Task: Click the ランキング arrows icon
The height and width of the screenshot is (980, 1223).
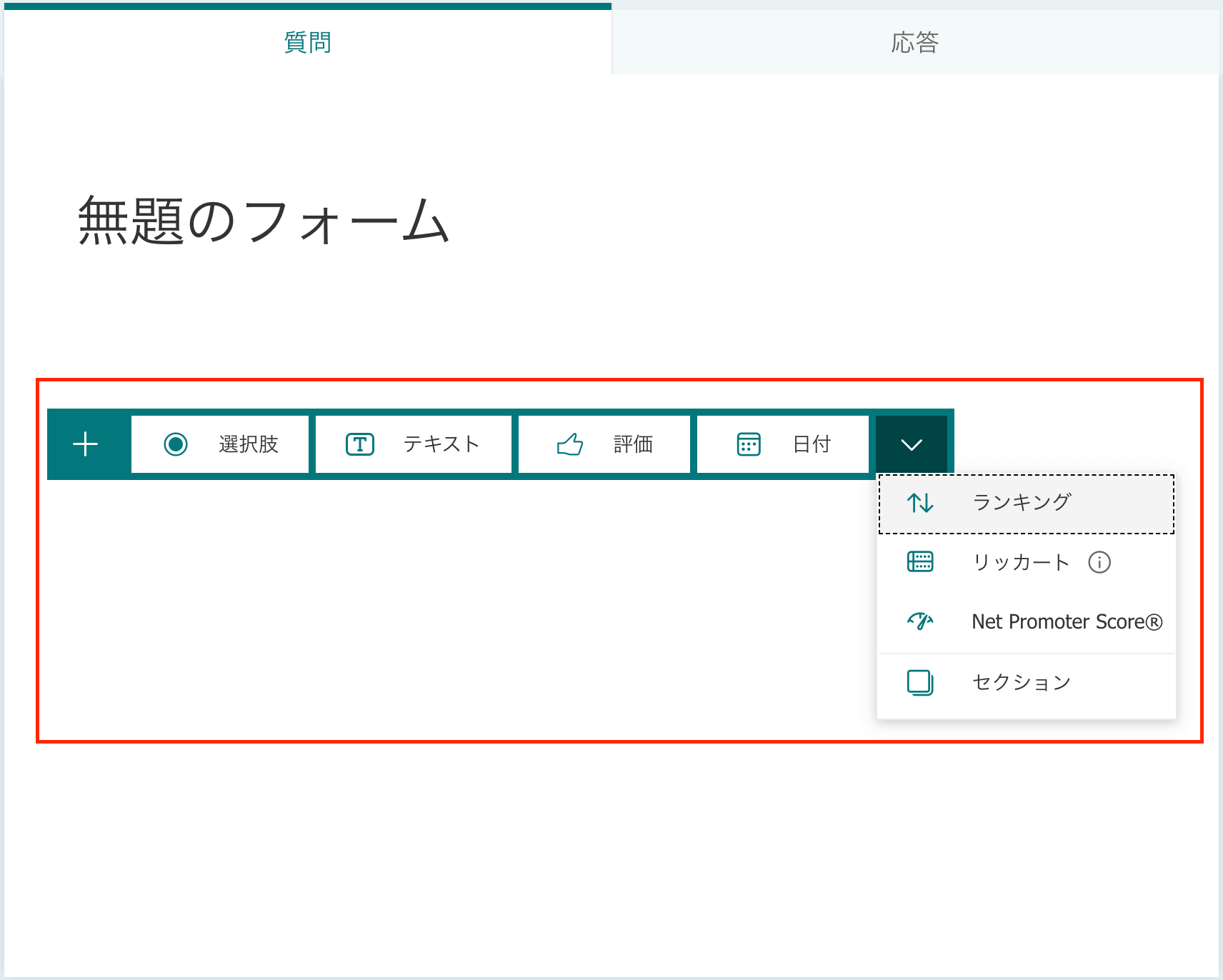Action: point(921,502)
